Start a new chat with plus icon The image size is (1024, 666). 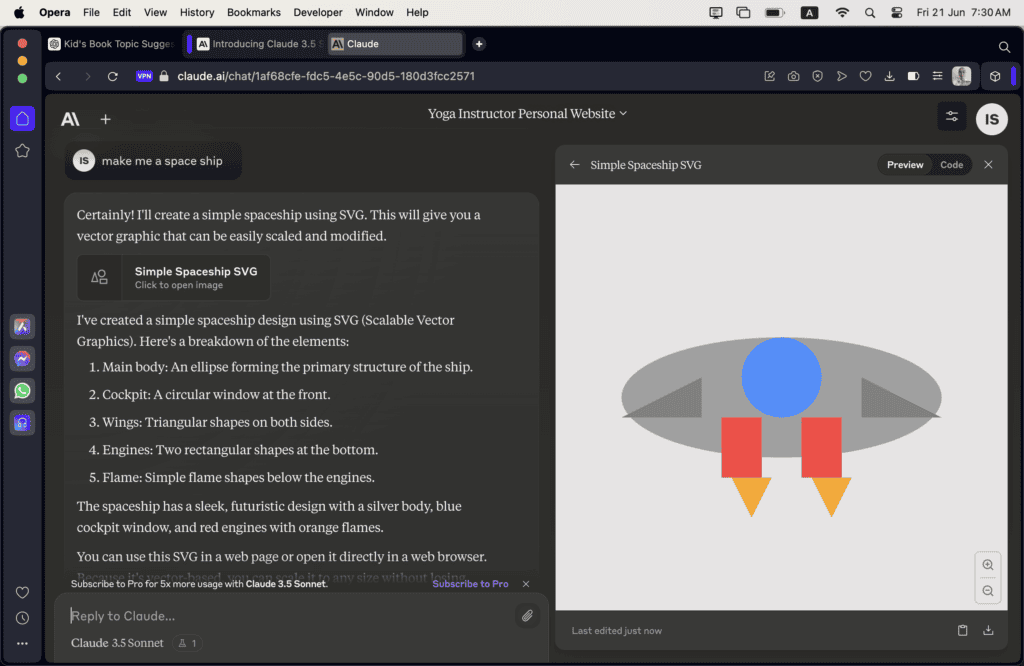[x=105, y=119]
